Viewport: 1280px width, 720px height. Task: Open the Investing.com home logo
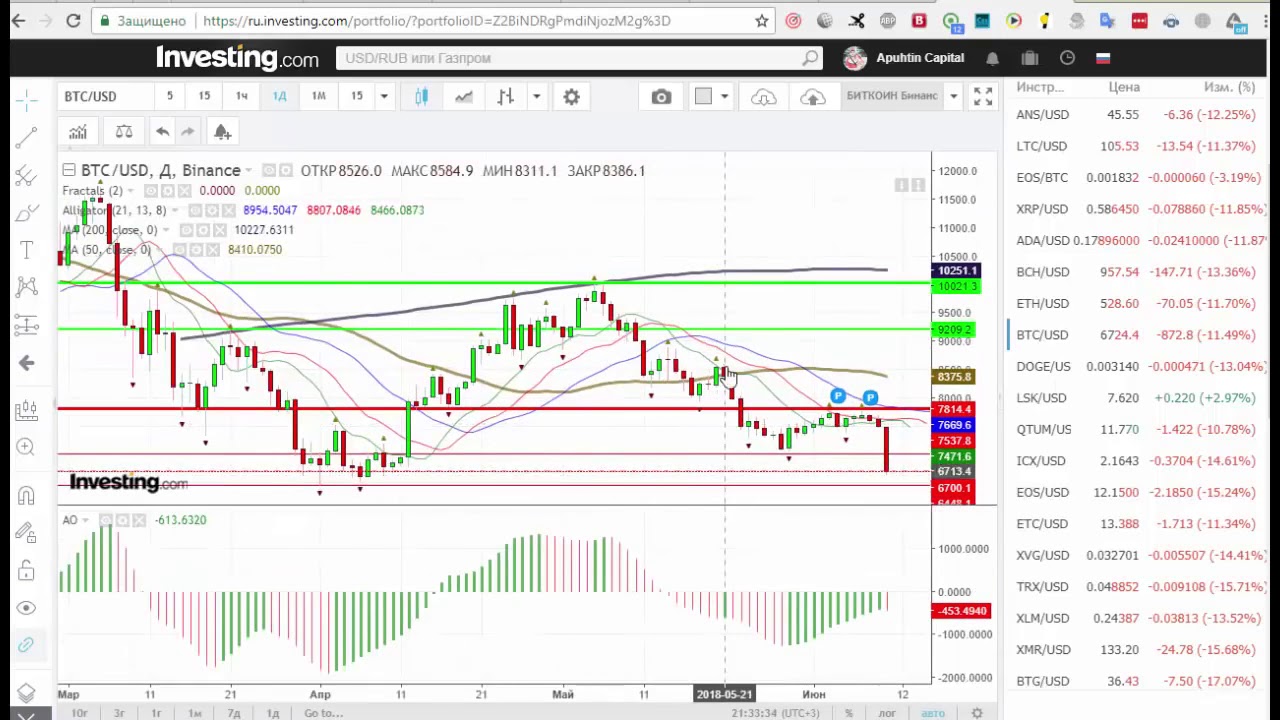point(237,58)
